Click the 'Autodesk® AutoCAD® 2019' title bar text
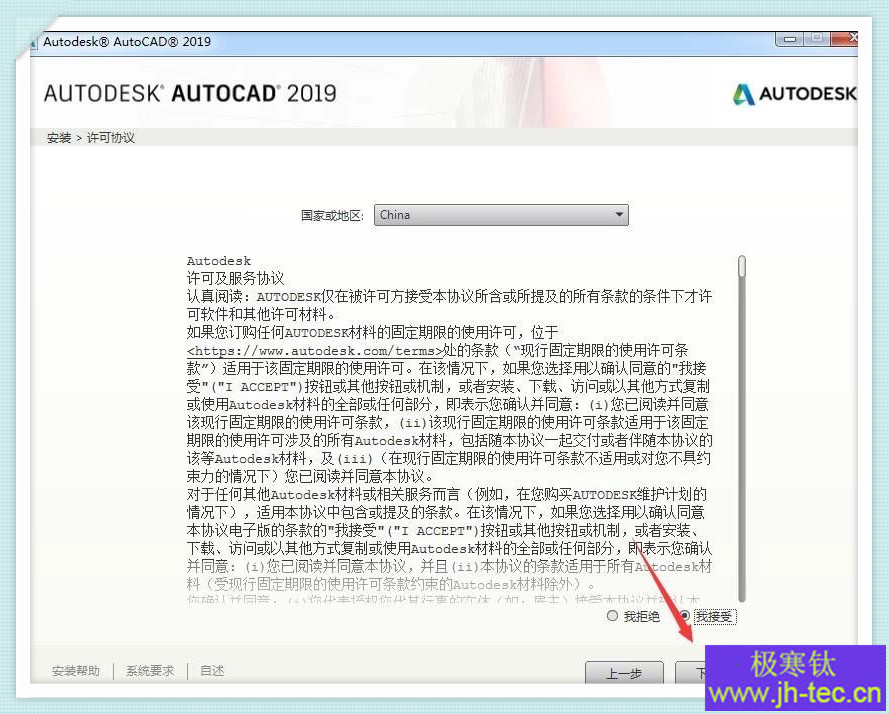The width and height of the screenshot is (889, 714). pyautogui.click(x=127, y=41)
